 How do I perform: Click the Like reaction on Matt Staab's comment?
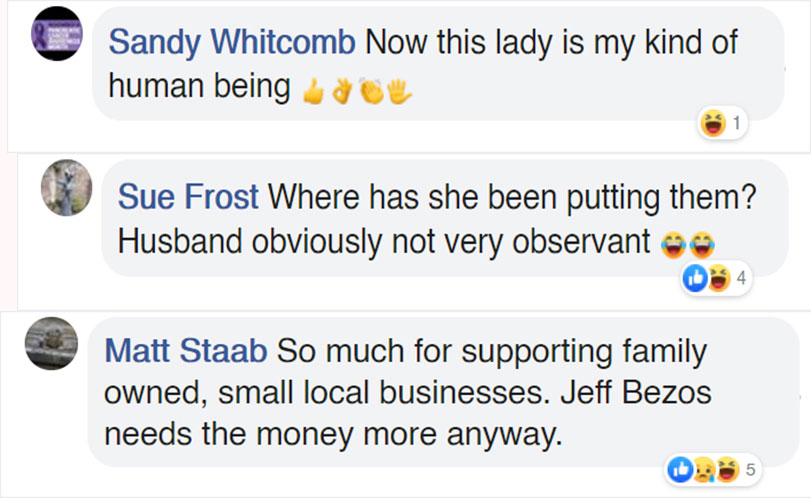click(679, 468)
